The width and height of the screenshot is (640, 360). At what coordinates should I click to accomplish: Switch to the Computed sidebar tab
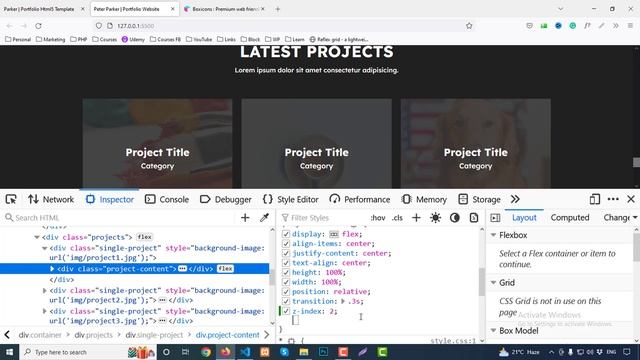(x=570, y=218)
